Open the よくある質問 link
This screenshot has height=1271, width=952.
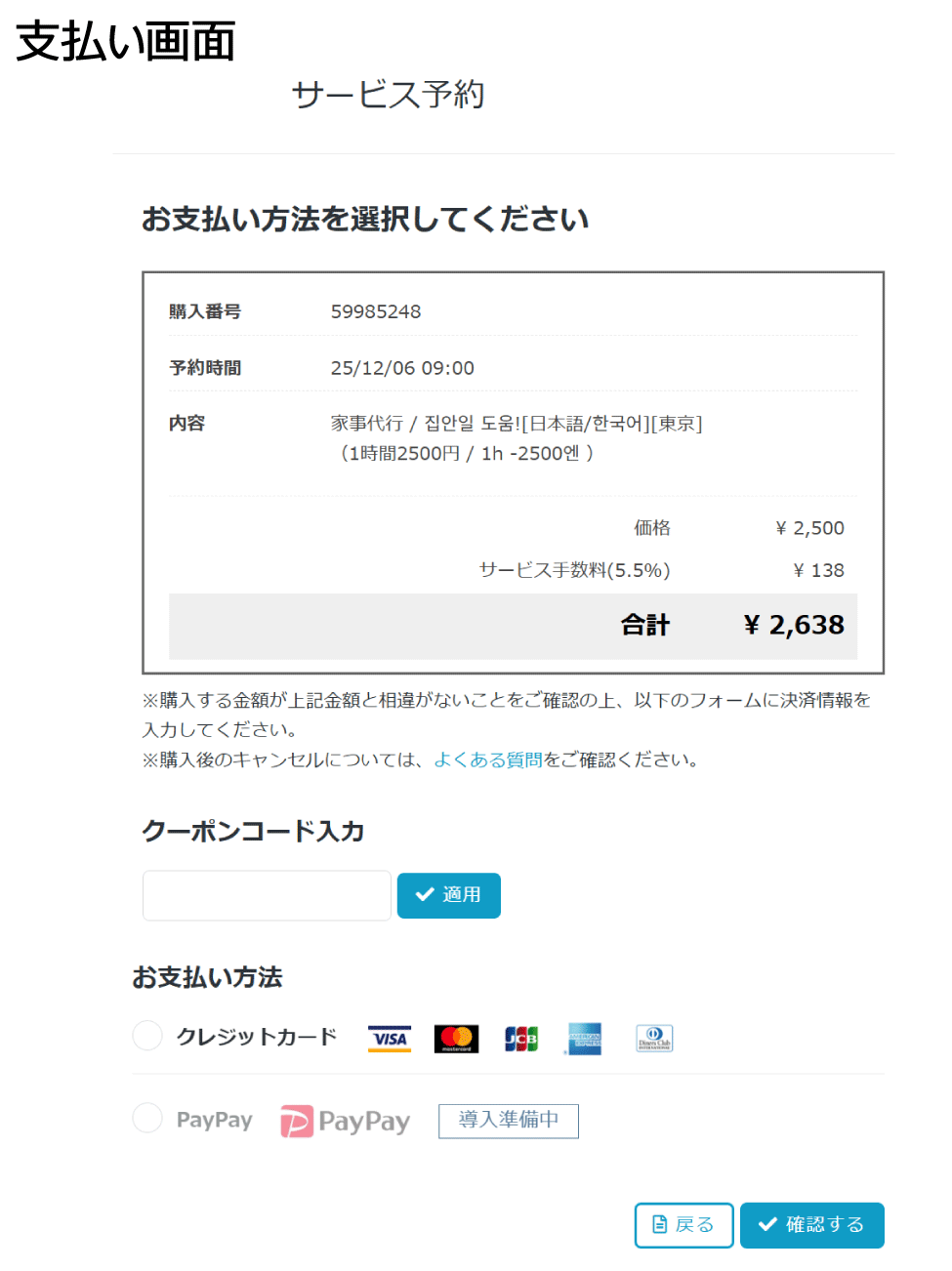[490, 758]
